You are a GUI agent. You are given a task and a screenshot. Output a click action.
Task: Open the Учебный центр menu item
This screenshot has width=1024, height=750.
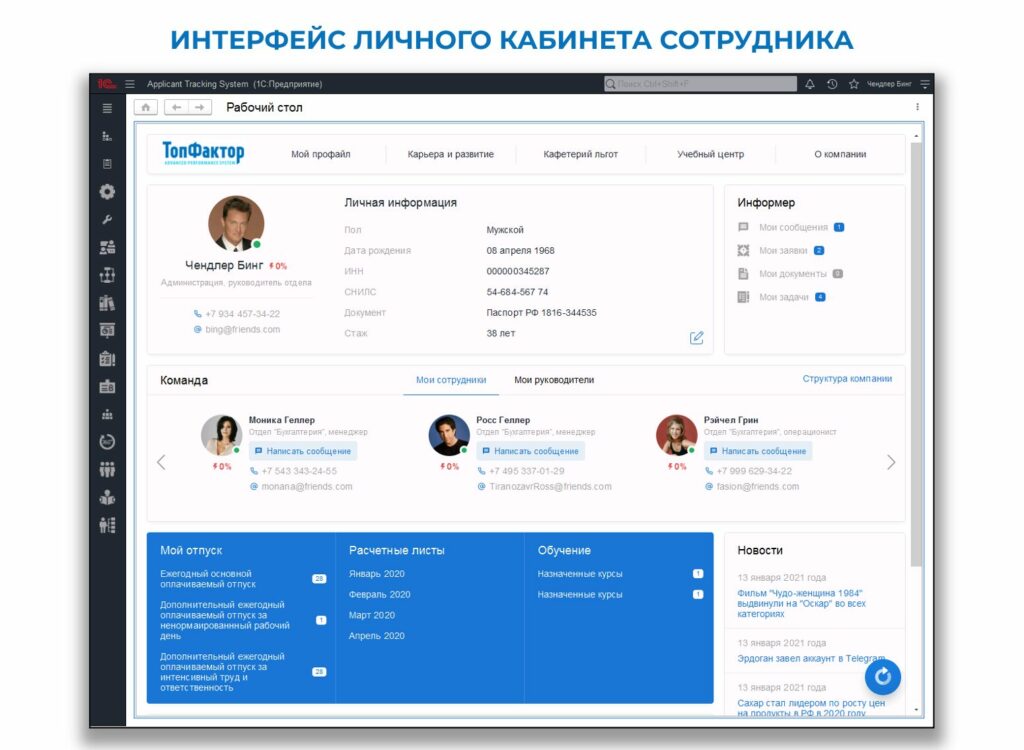tap(711, 154)
